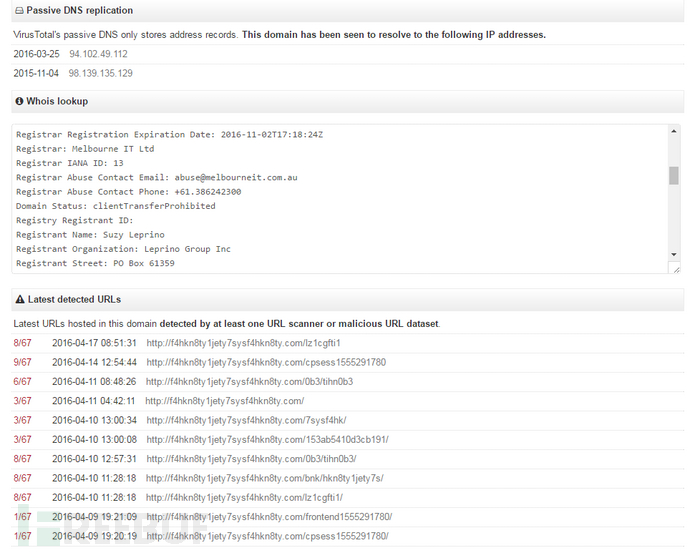
Task: Open IP address 94.102.49.112
Action: point(98,54)
